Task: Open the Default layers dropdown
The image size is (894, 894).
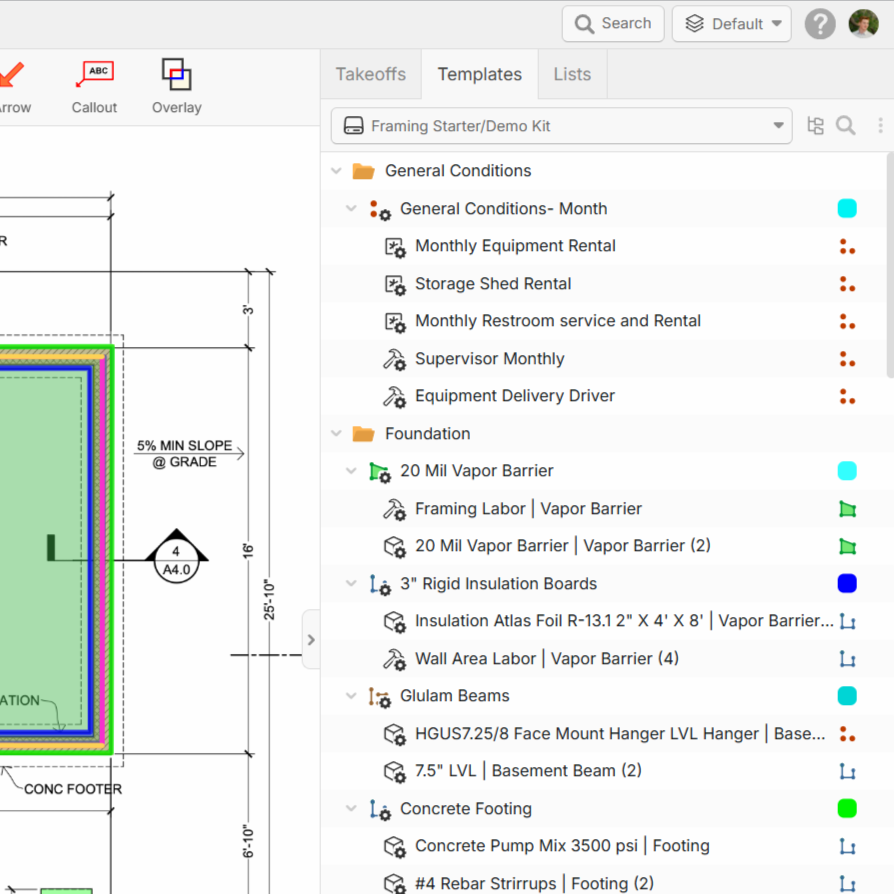Action: tap(731, 24)
